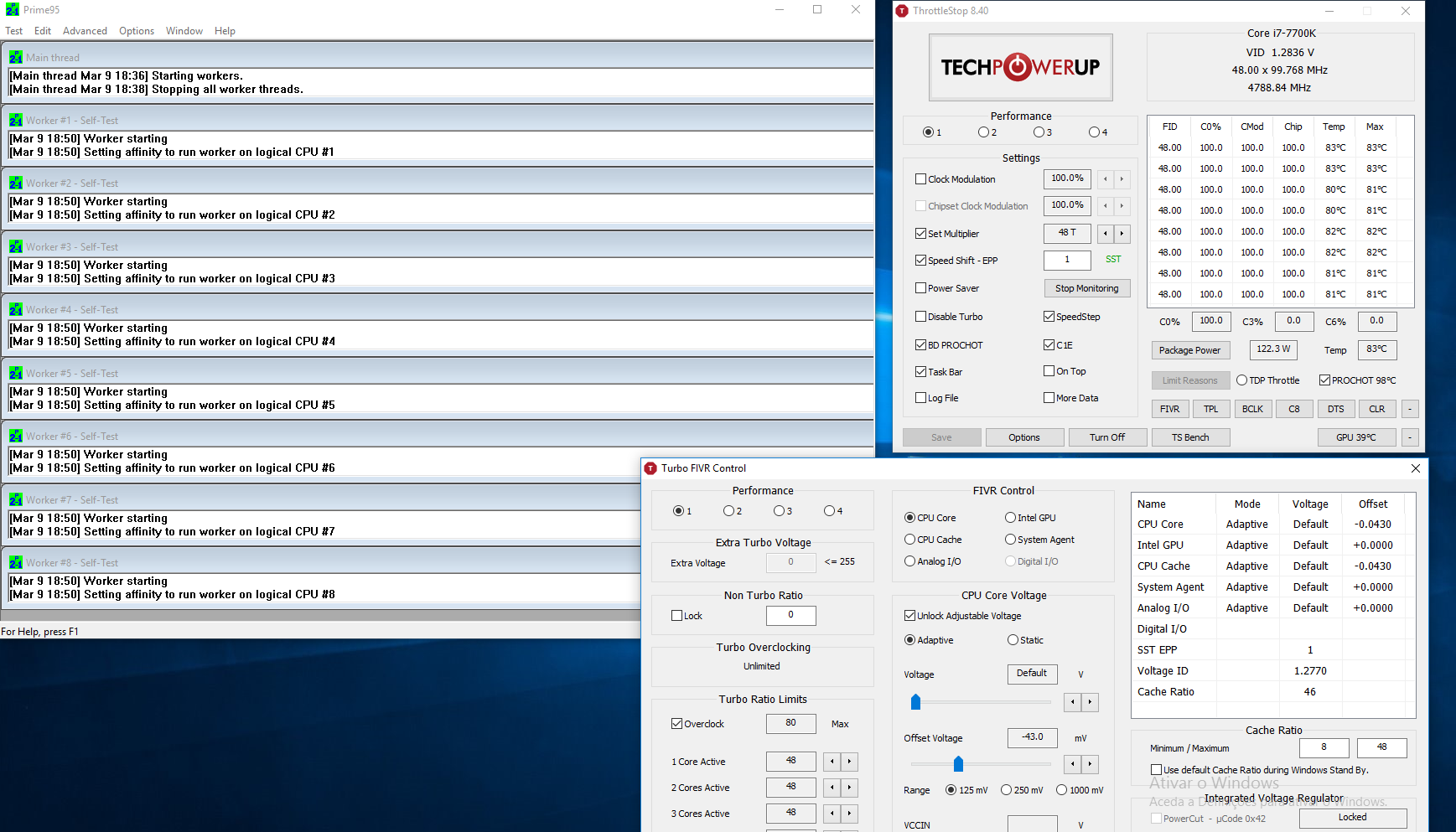Viewport: 1456px width, 832px height.
Task: Click the Cache Ratio maximum field showing 48
Action: tap(1381, 747)
